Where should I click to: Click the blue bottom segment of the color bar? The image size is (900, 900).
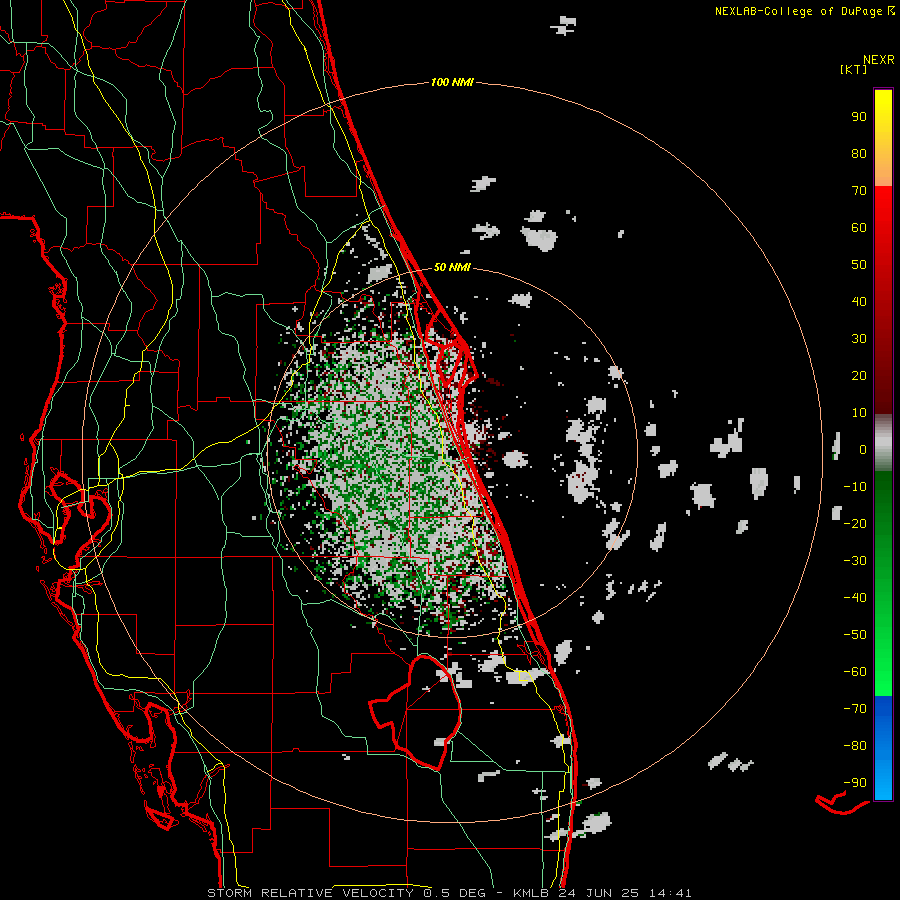click(883, 748)
